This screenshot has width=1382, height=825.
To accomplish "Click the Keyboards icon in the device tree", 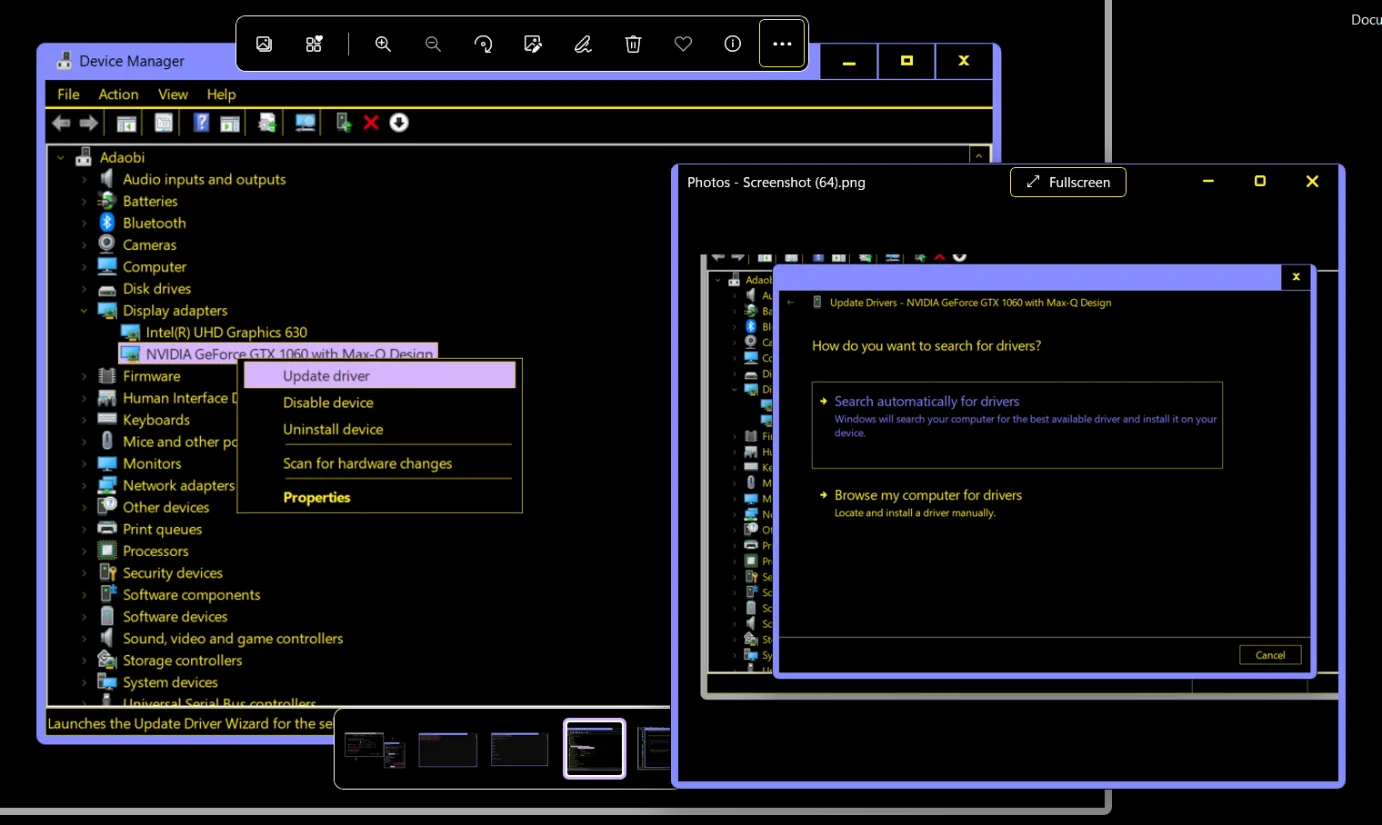I will click(107, 420).
